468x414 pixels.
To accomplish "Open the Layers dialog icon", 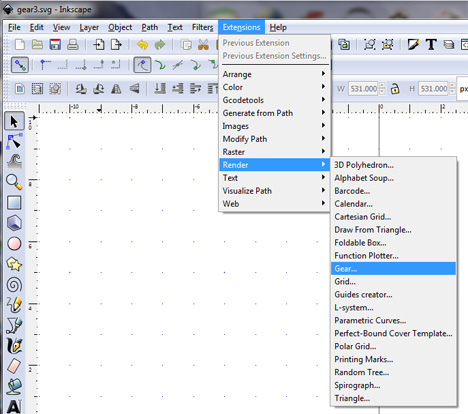I will click(449, 44).
